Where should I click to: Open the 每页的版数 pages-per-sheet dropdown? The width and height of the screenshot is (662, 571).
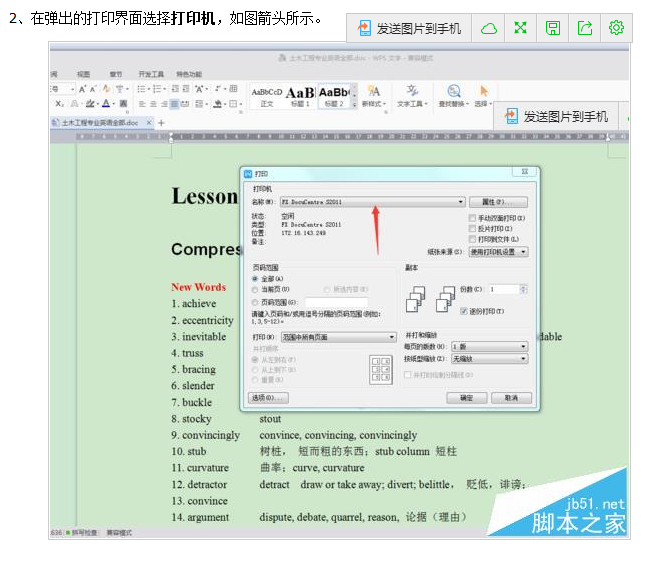tap(488, 346)
